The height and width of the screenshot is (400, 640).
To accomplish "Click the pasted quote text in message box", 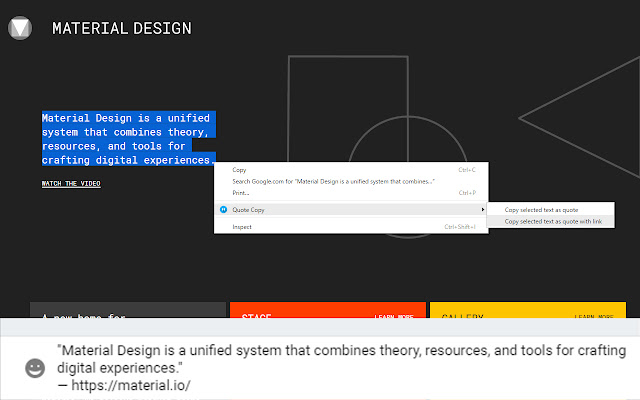I will pyautogui.click(x=342, y=359).
